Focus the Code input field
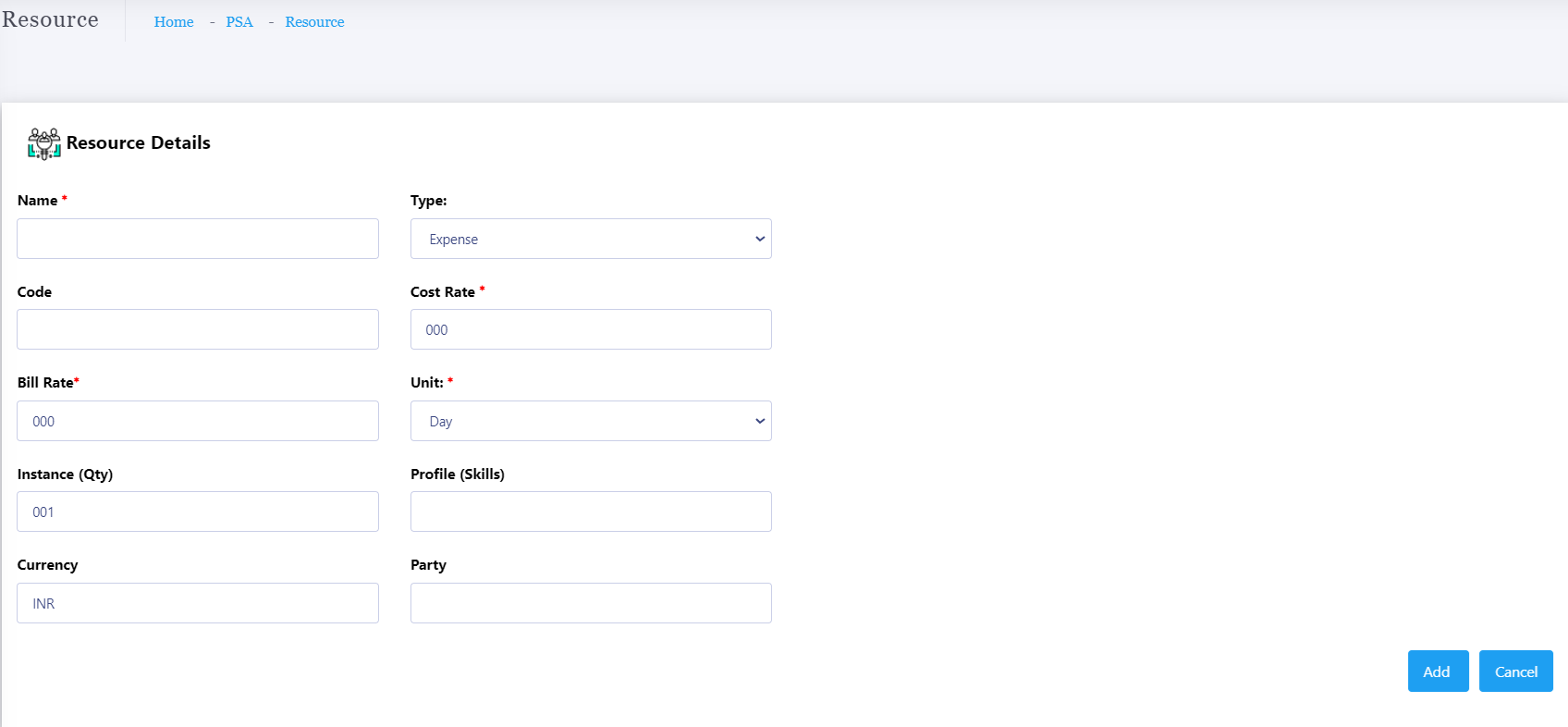The image size is (1568, 727). (198, 329)
